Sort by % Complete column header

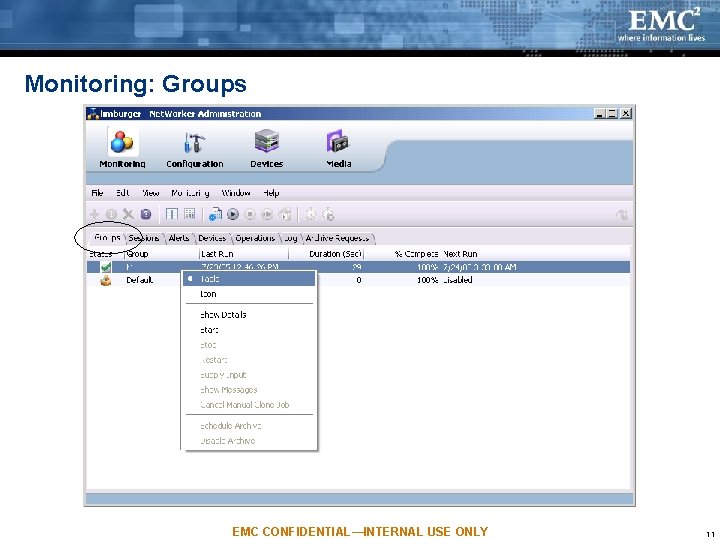pyautogui.click(x=402, y=253)
